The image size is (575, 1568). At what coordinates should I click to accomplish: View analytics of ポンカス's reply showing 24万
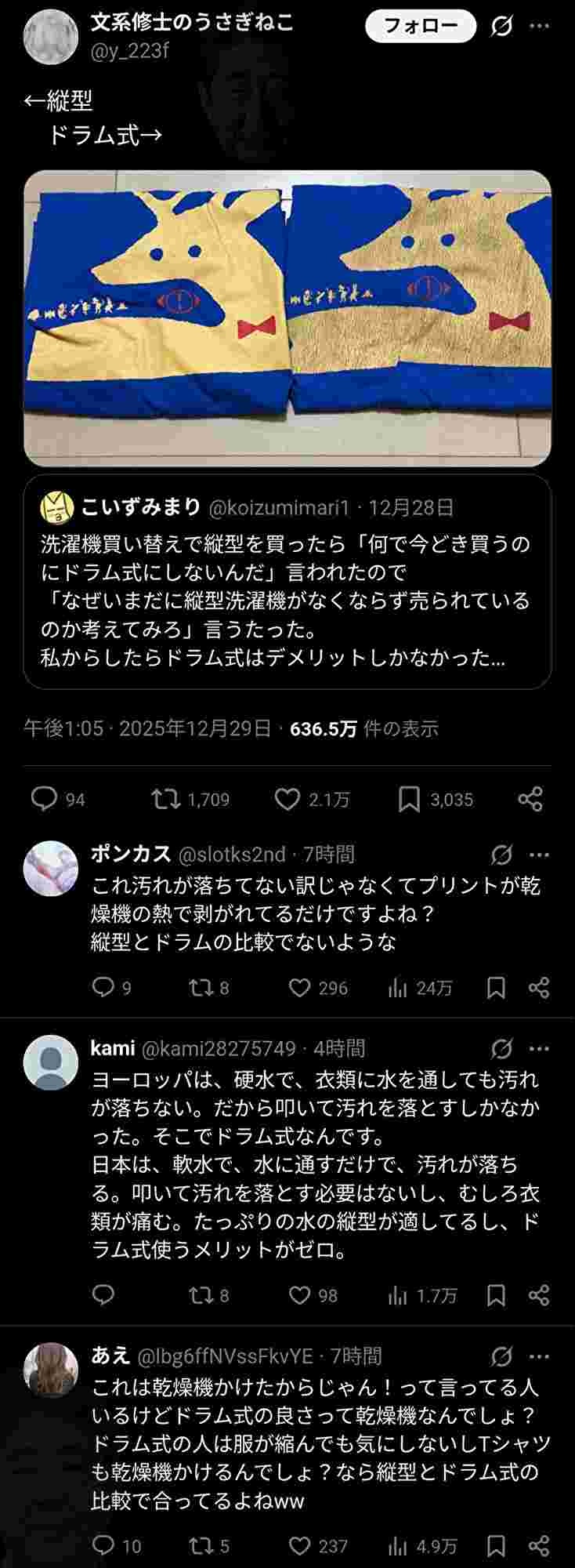(x=398, y=987)
